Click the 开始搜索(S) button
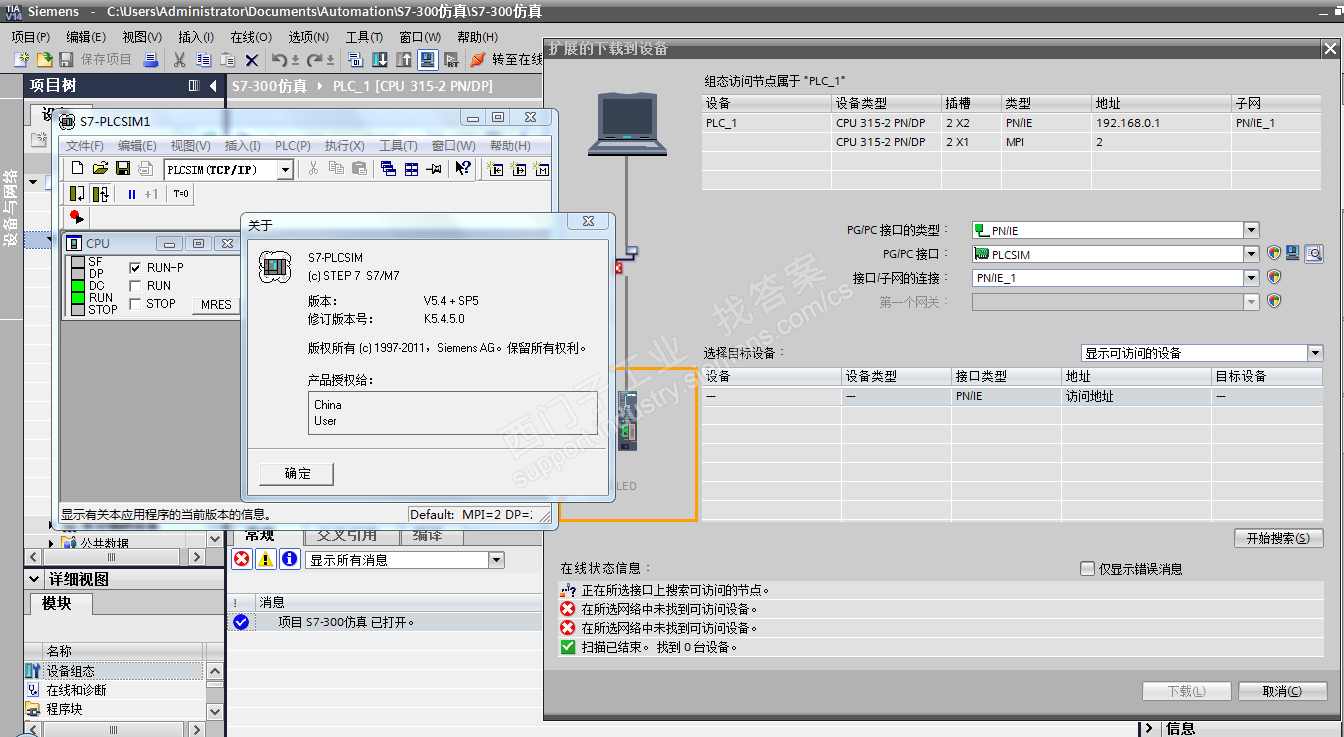This screenshot has width=1344, height=737. click(1278, 538)
